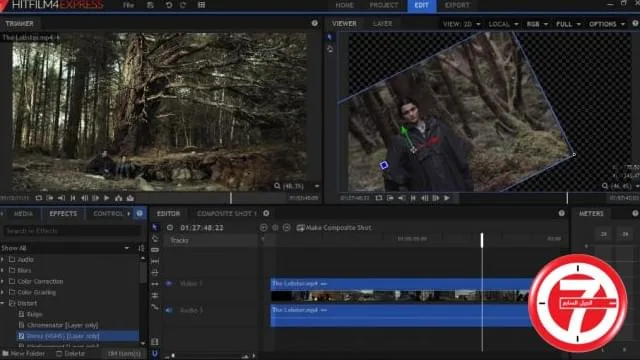640x360 pixels.
Task: Click the Delete button in Effects panel
Action: coord(71,353)
